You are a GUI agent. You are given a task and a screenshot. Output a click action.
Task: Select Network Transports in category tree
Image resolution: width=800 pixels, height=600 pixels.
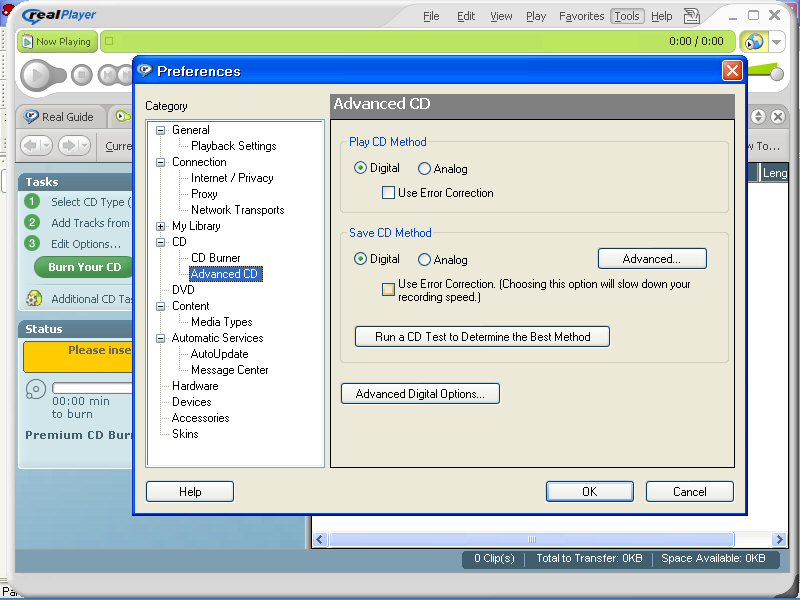[x=238, y=210]
